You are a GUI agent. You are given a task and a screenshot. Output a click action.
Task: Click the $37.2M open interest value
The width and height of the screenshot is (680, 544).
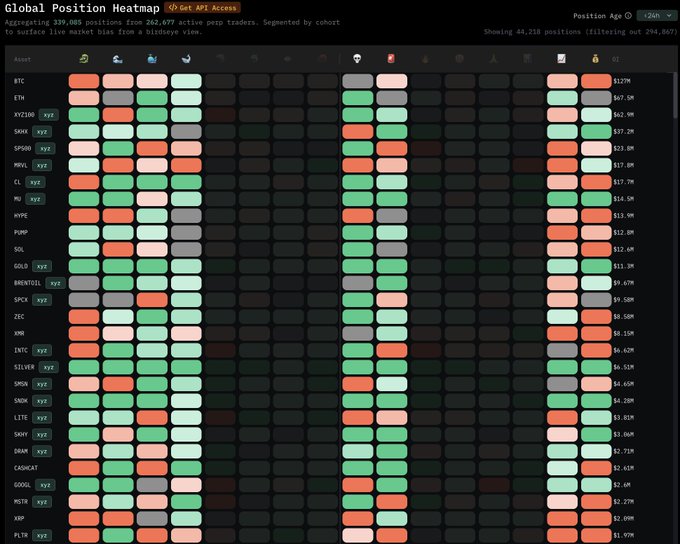point(624,131)
